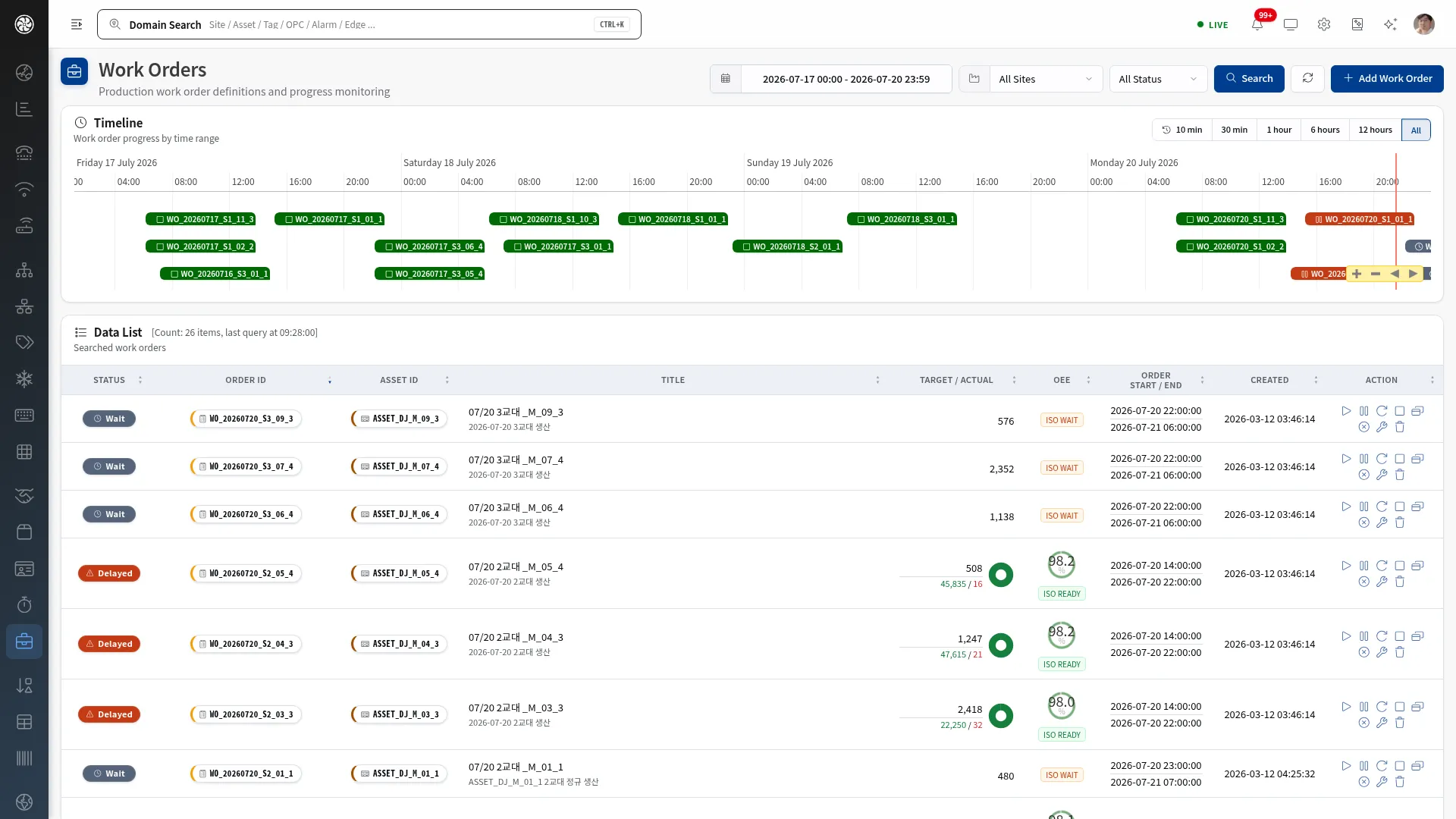Start work order WO_20260720_S3_09_3 with play icon
This screenshot has height=819, width=1456.
pos(1346,411)
